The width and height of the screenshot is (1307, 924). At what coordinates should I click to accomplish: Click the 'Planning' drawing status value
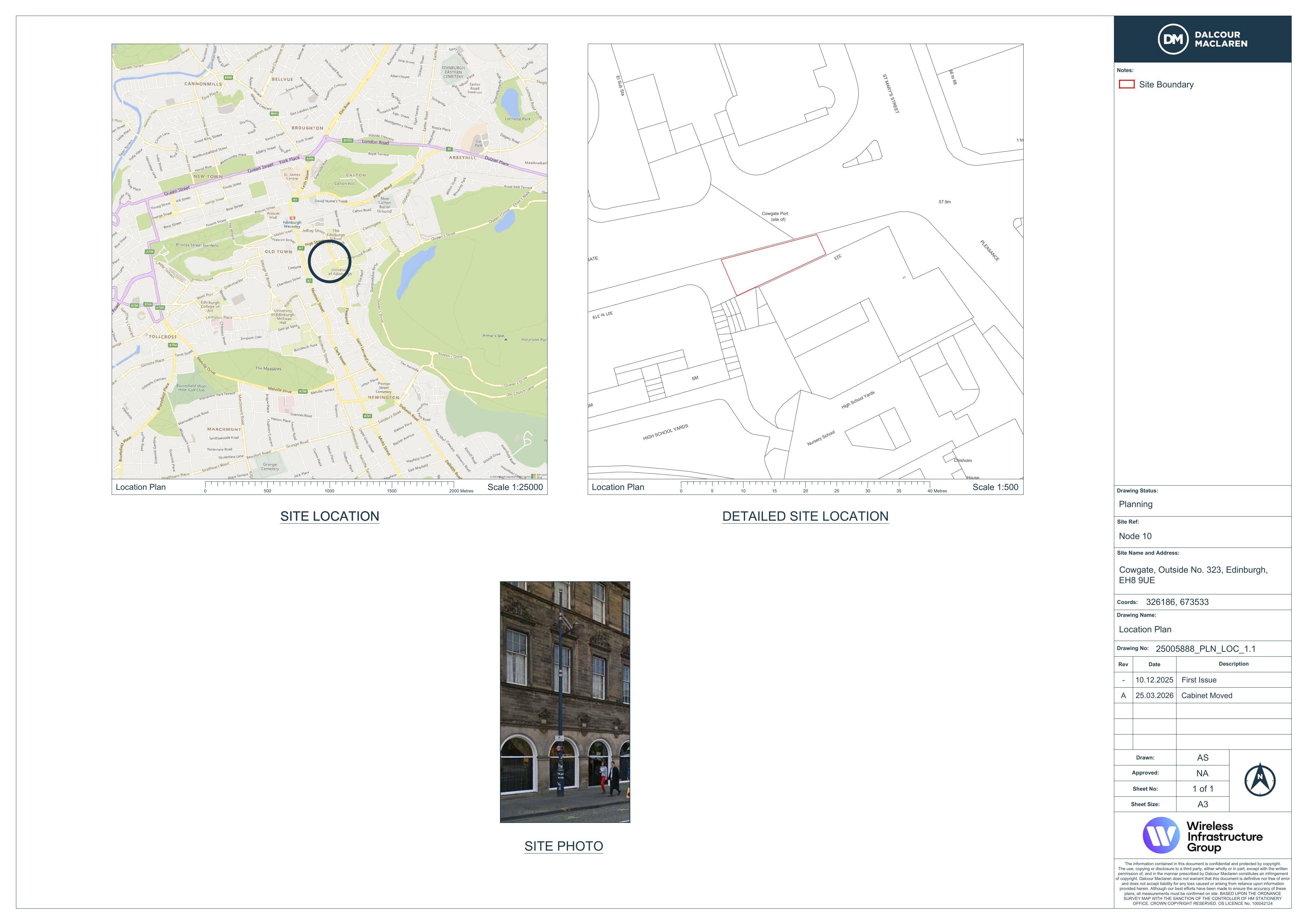1135,504
